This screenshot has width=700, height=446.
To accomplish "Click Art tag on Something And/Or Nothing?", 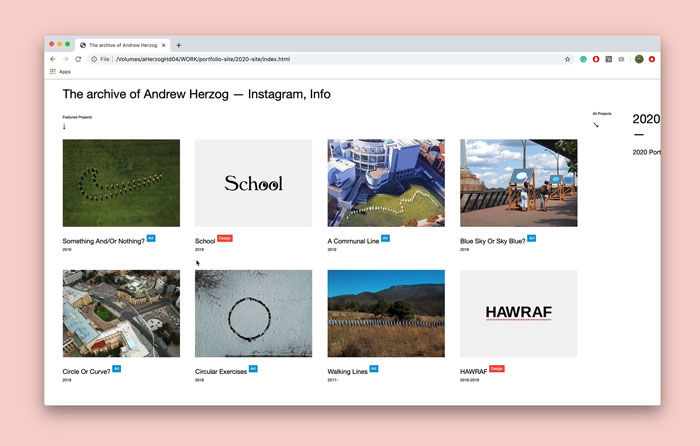I will tap(151, 238).
